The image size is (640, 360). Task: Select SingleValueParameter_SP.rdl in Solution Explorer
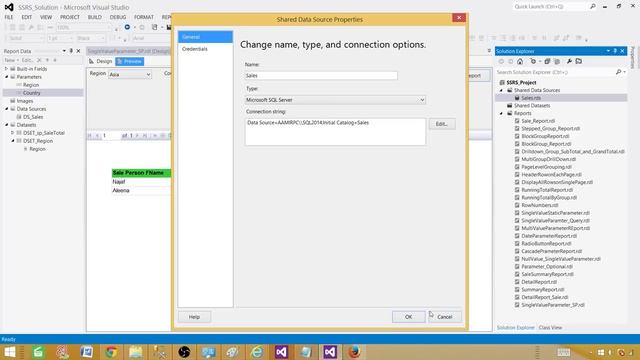553,305
